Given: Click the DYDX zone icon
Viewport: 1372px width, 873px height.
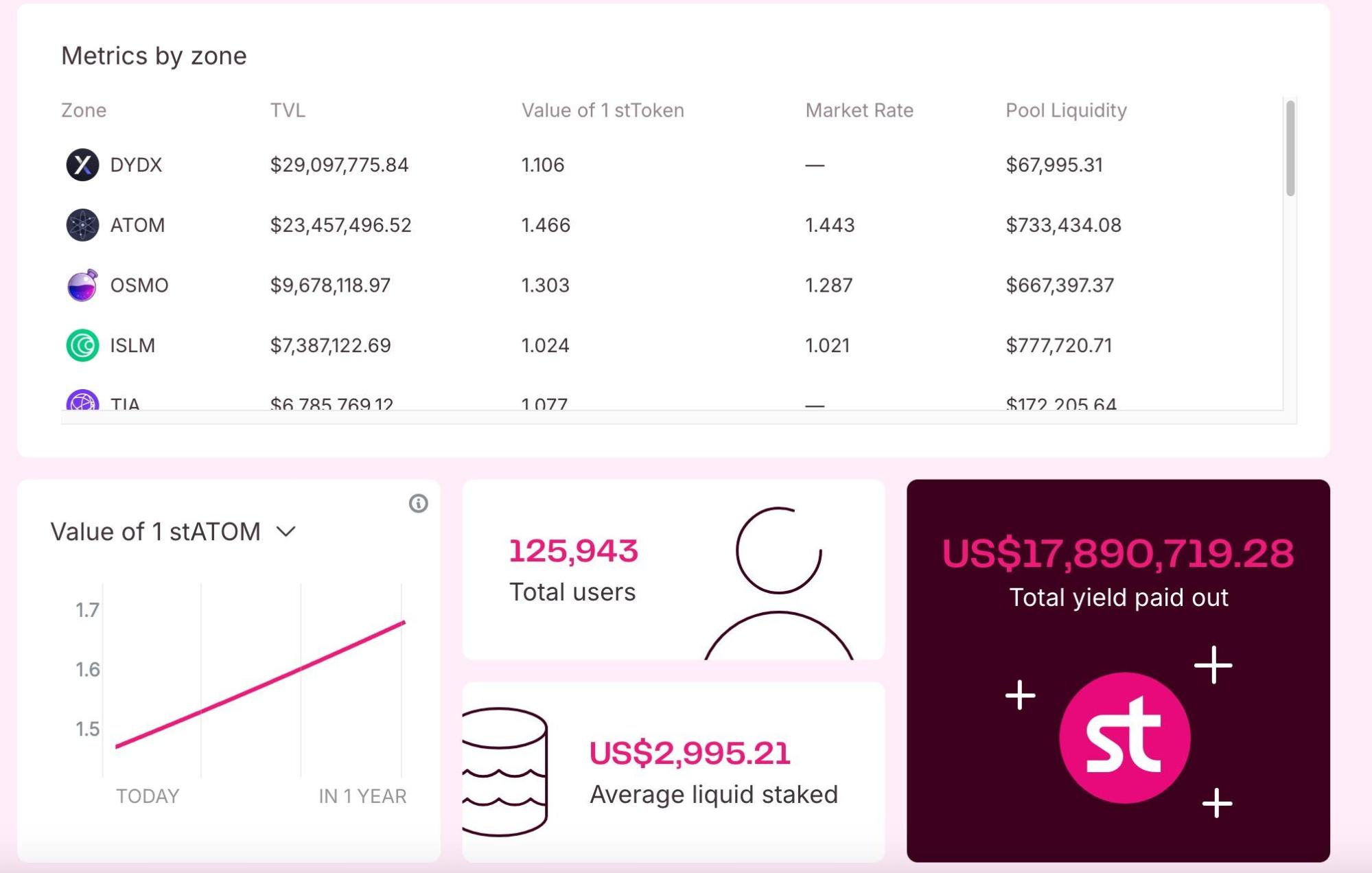Looking at the screenshot, I should [x=82, y=165].
